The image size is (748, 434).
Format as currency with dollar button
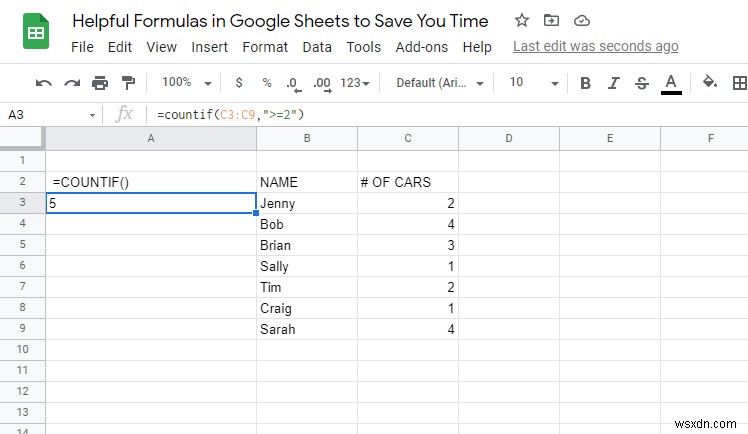(x=238, y=83)
